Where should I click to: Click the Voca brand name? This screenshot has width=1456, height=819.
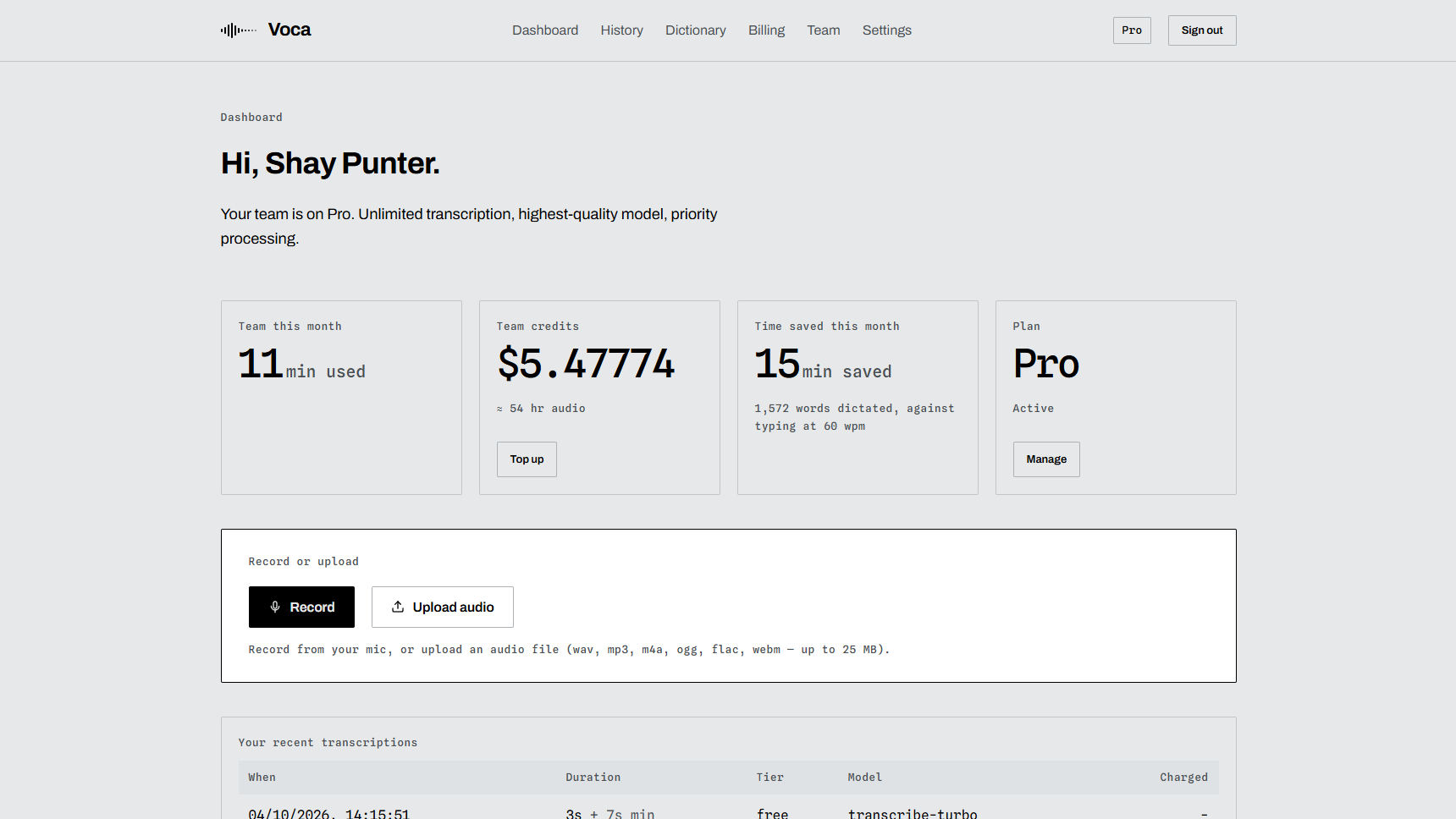click(290, 30)
